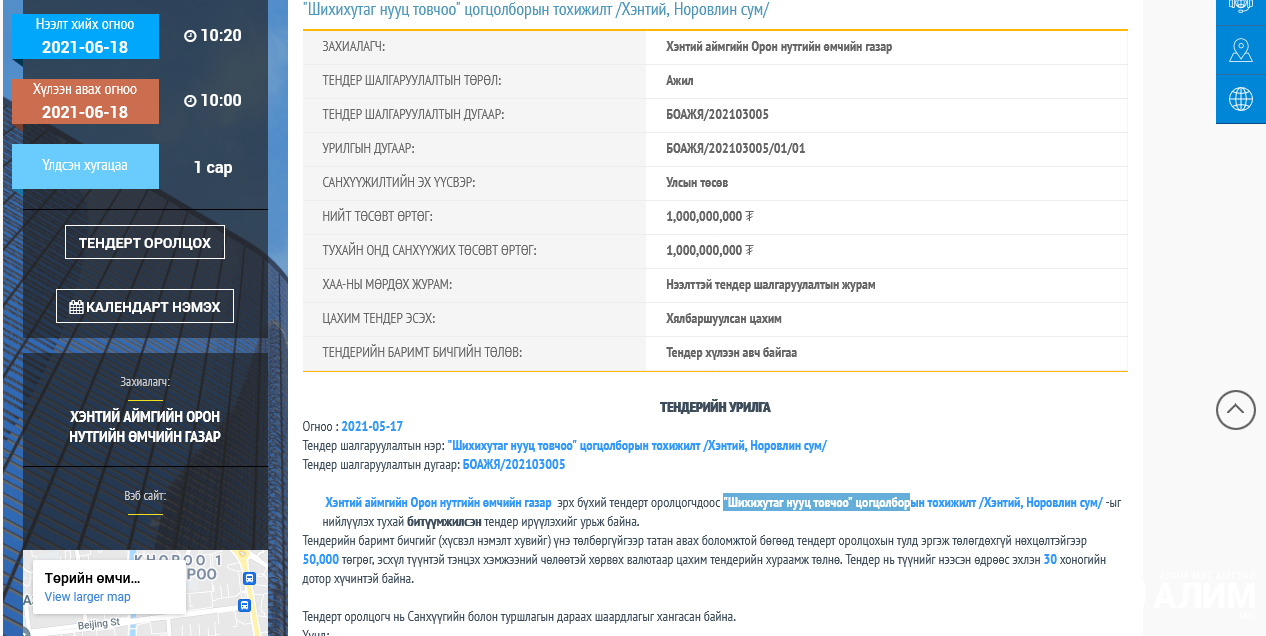Click the НИЙТ ТӨСӨВТ ӨРТӨГ: label
Image resolution: width=1266 pixels, height=636 pixels.
(377, 217)
